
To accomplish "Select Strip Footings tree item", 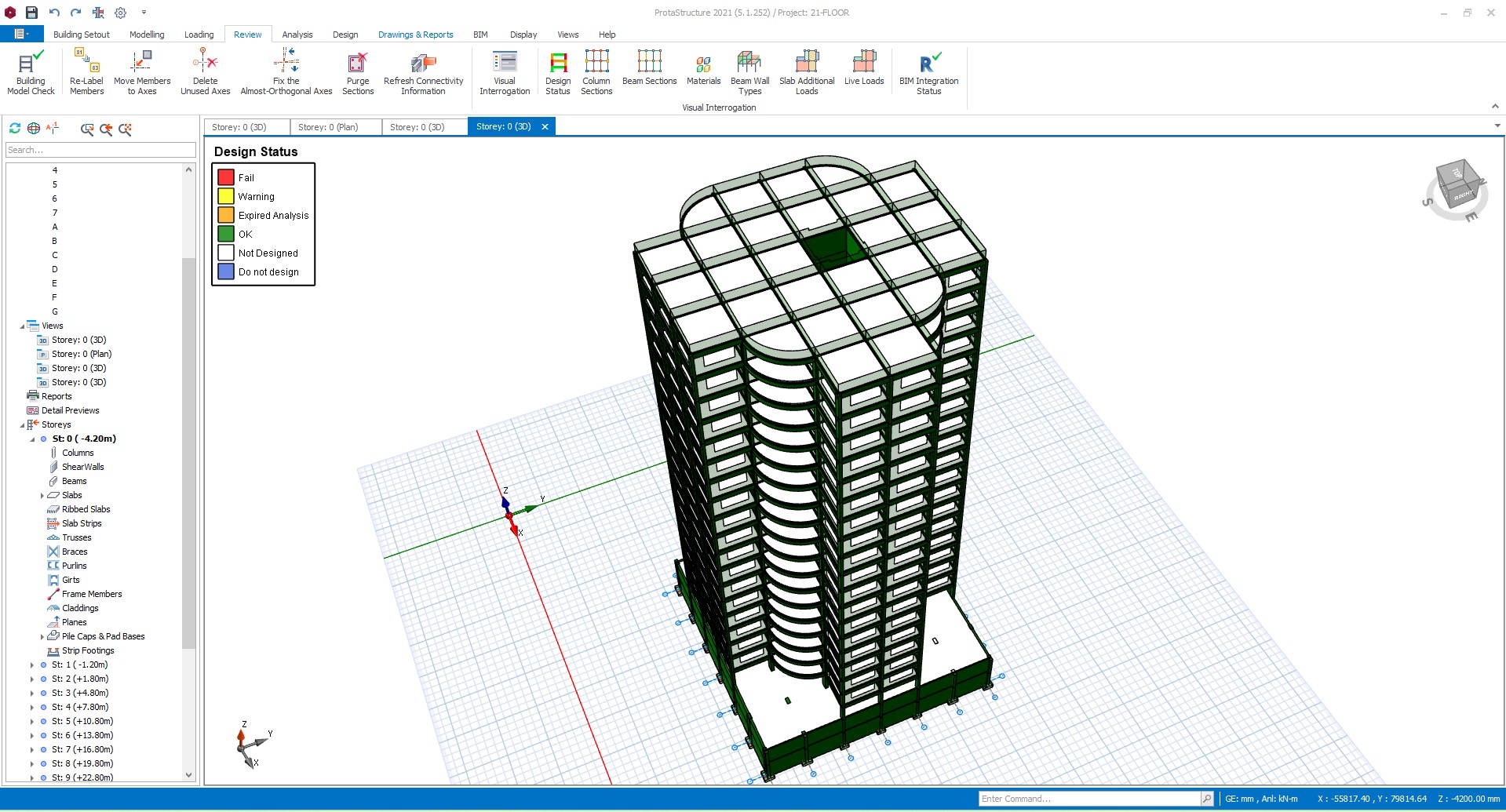I will click(x=88, y=651).
